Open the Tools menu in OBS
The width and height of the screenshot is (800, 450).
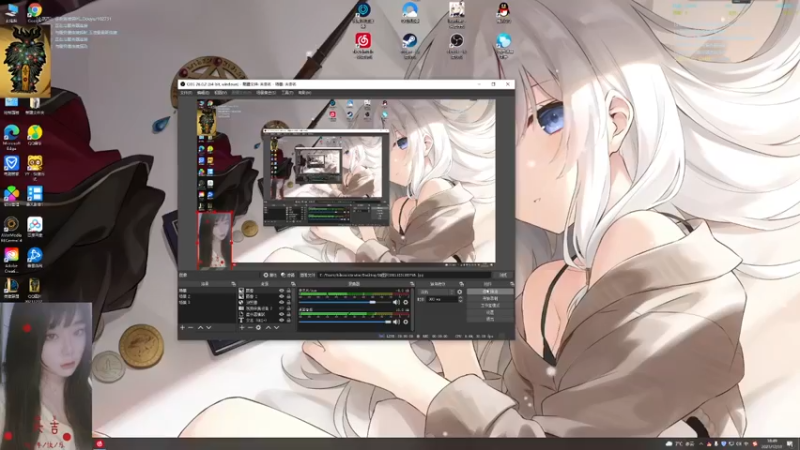287,93
